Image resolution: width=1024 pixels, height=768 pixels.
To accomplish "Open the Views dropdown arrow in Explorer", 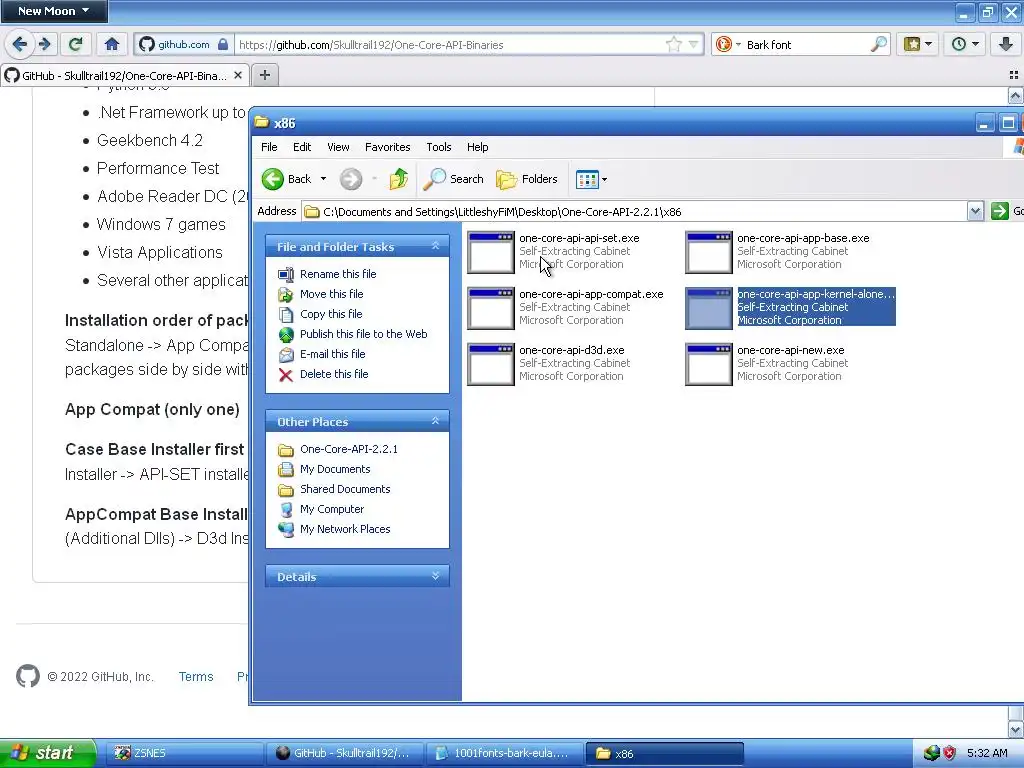I will click(605, 179).
